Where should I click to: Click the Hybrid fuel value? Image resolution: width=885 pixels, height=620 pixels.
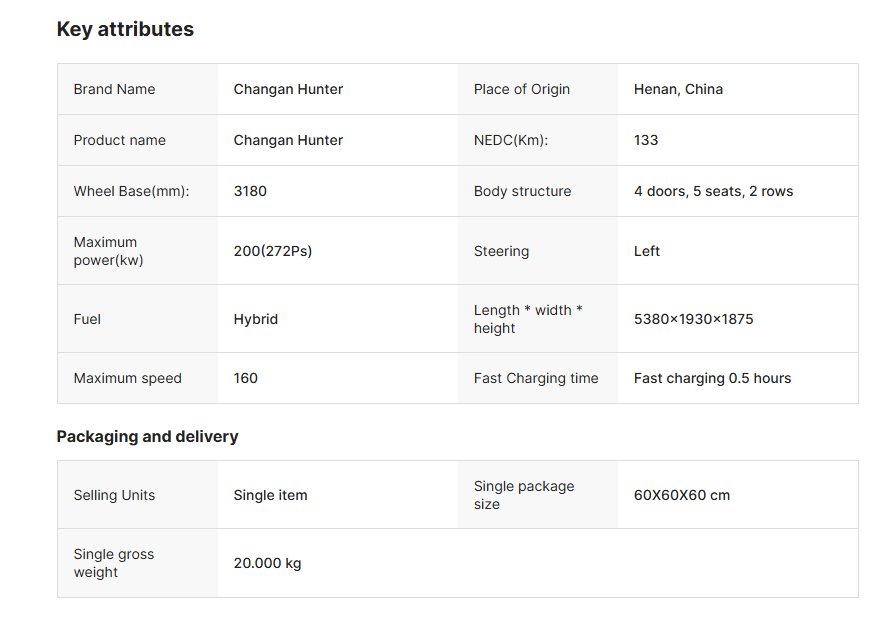(254, 319)
